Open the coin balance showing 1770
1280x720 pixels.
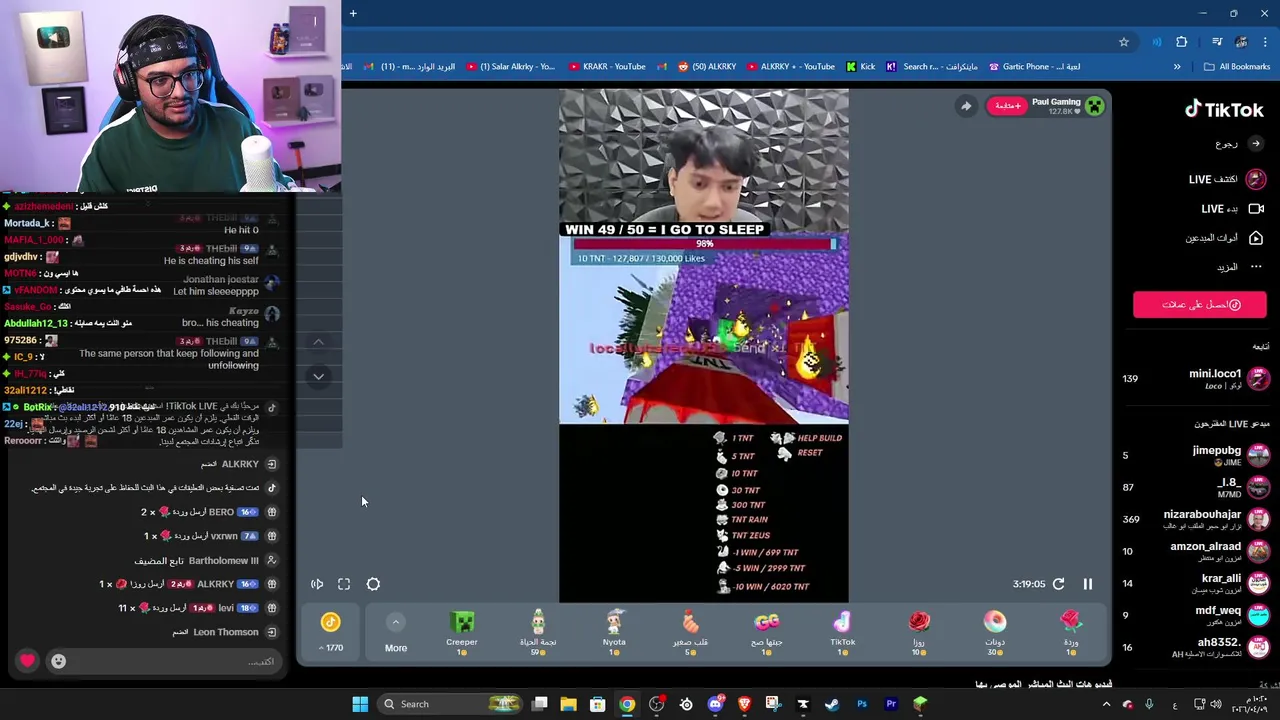[331, 633]
